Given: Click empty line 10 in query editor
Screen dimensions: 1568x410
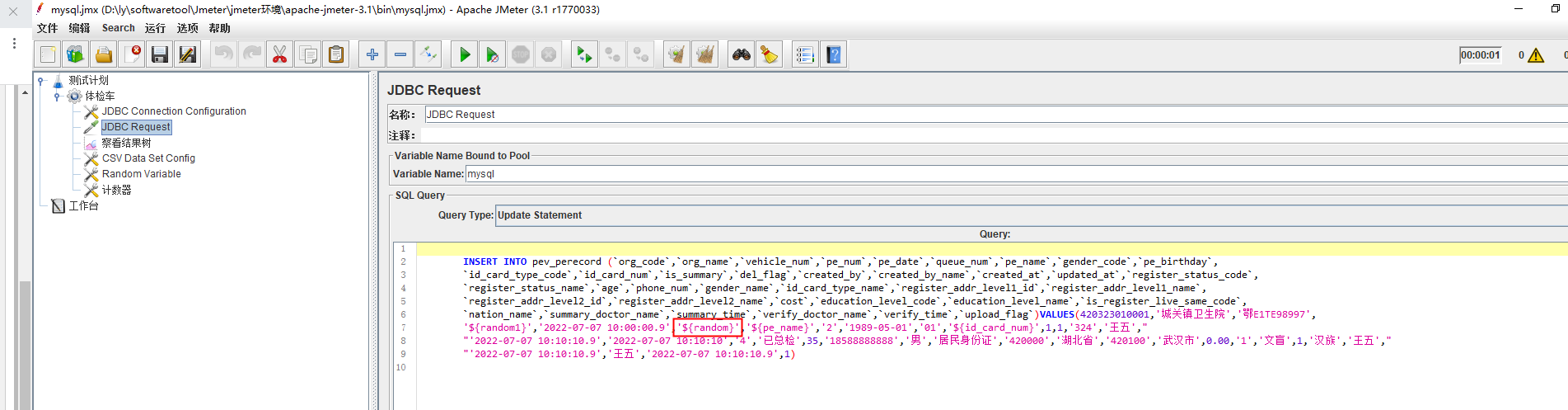Looking at the screenshot, I should [x=992, y=367].
